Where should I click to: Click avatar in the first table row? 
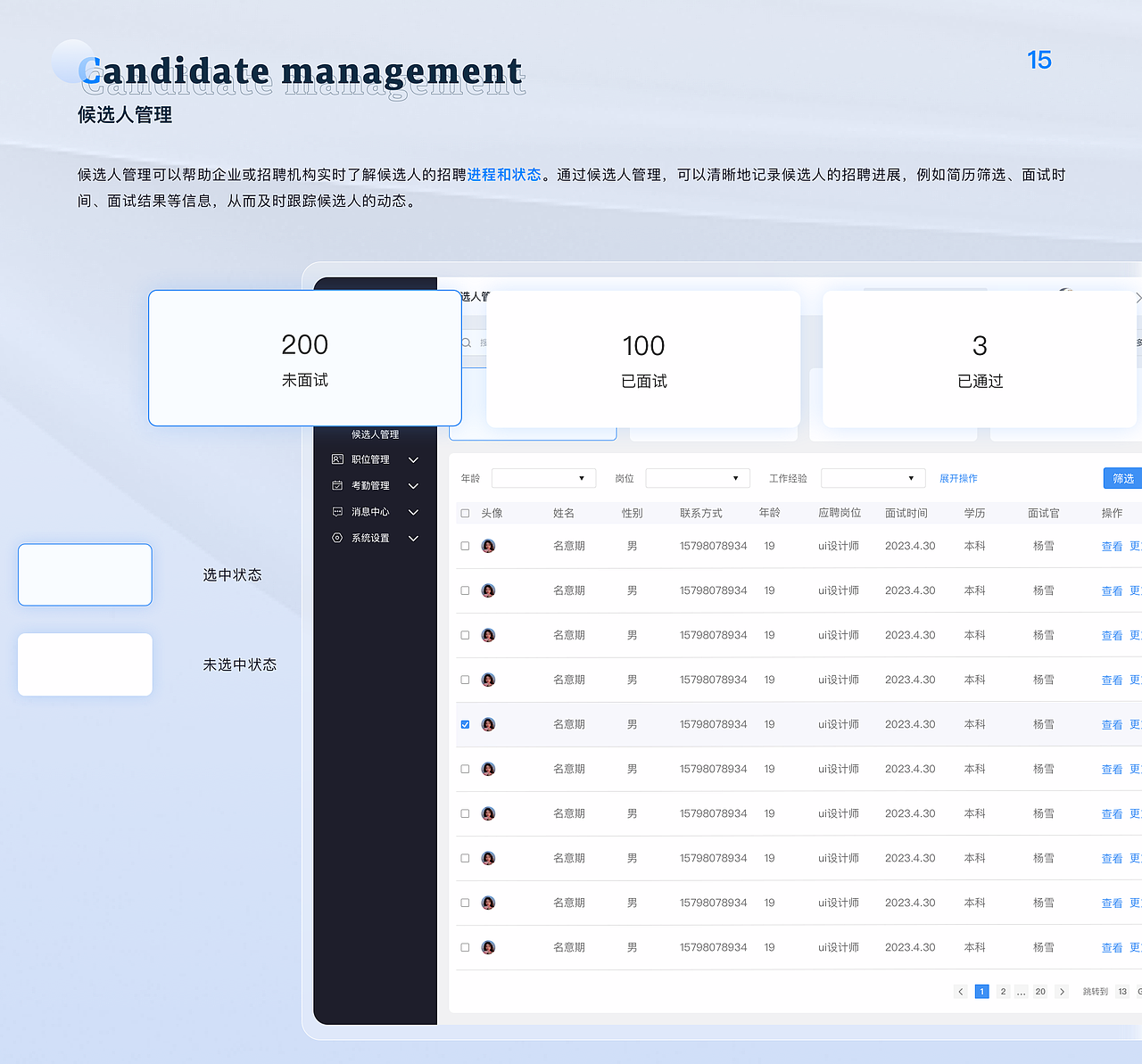tap(488, 546)
